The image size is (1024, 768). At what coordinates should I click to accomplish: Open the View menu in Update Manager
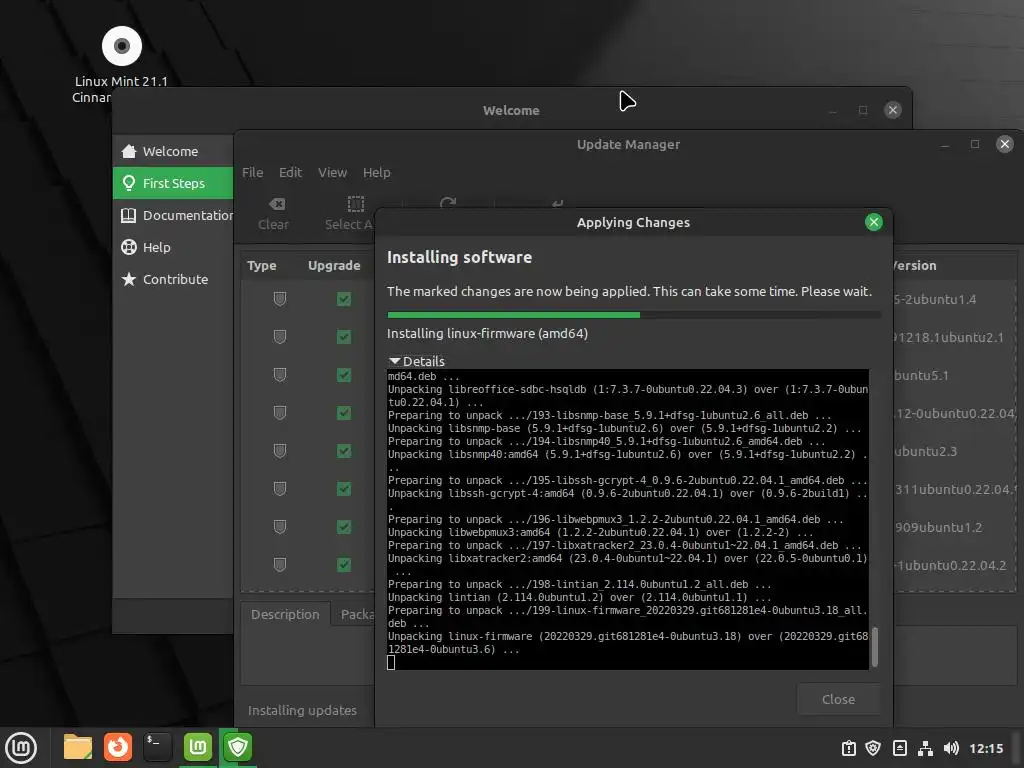(332, 172)
